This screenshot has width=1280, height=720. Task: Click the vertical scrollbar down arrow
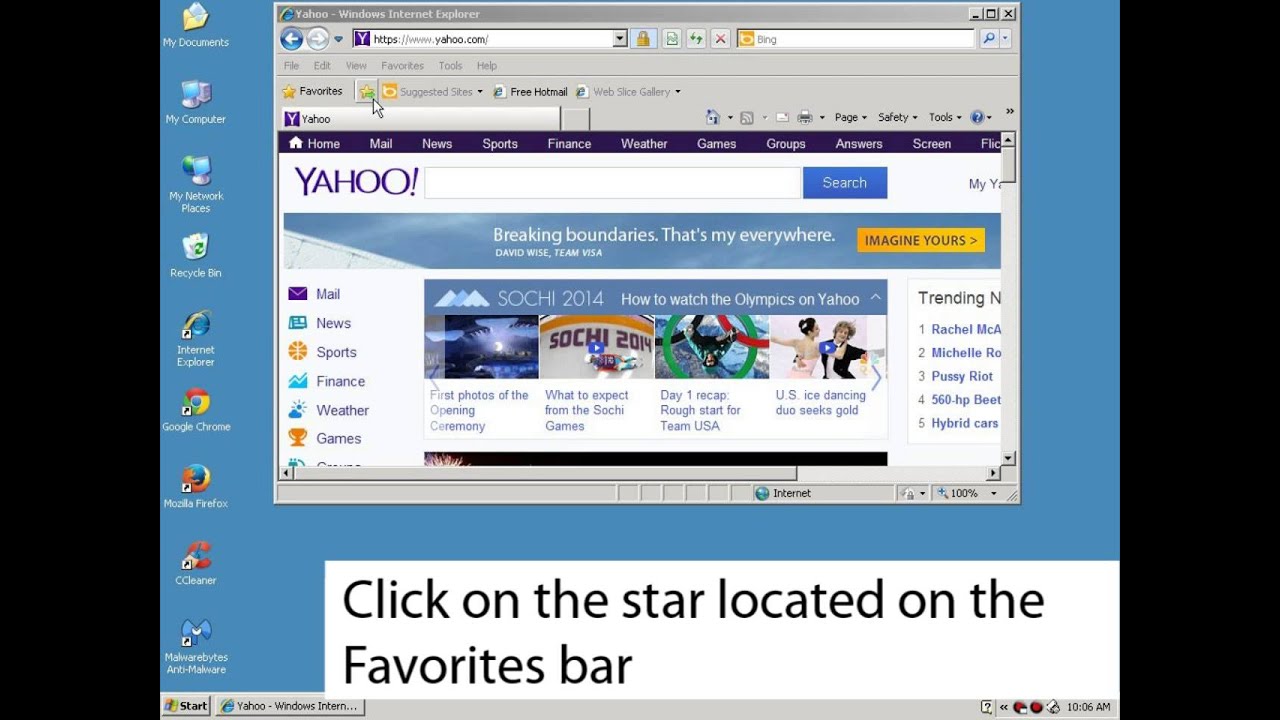(1008, 458)
